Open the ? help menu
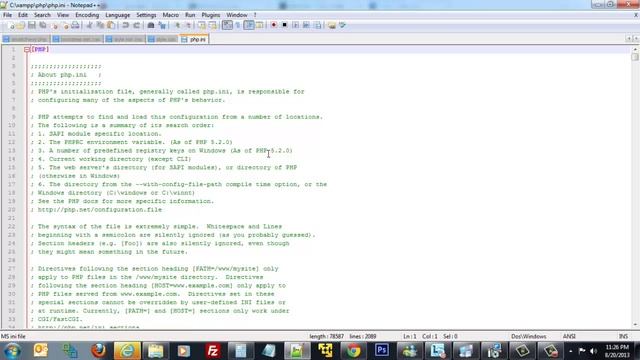640x360 pixels. tap(255, 15)
